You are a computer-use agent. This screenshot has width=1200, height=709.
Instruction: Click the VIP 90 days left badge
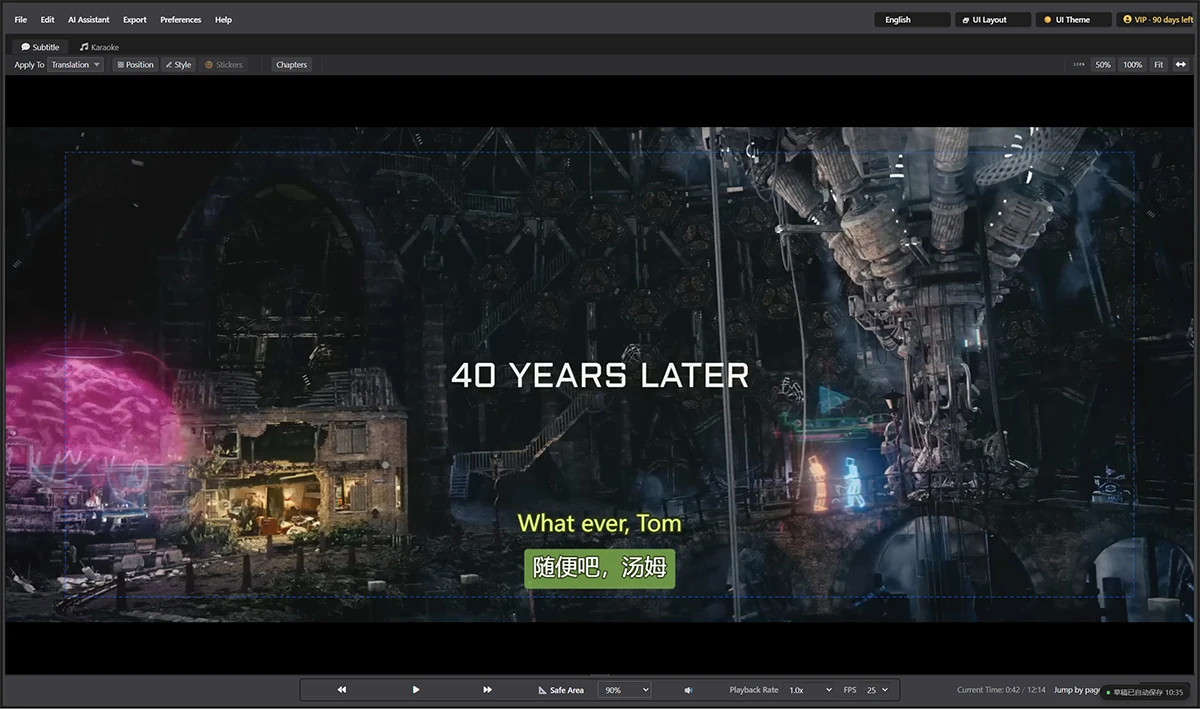tap(1156, 20)
